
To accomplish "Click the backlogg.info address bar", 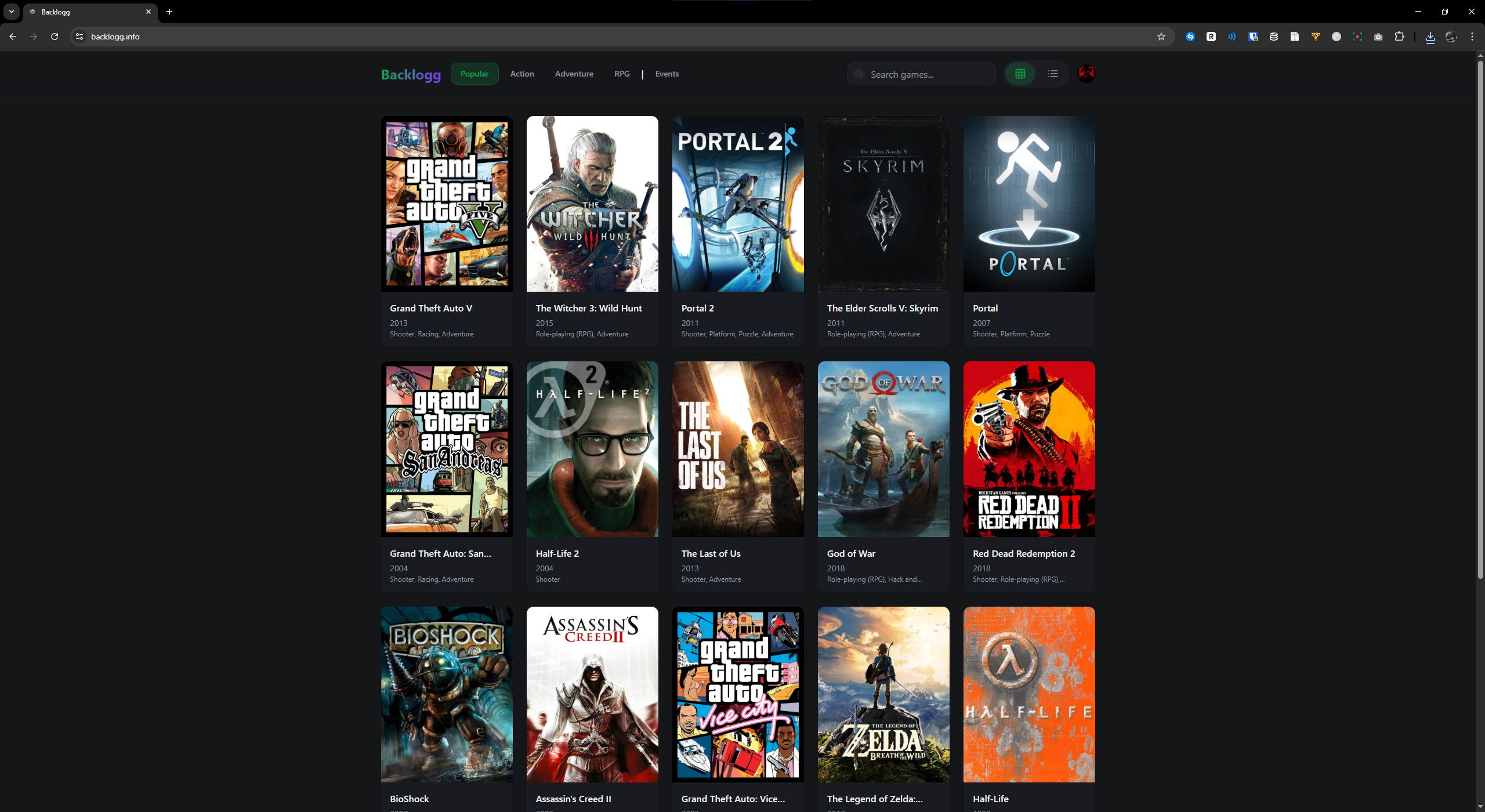I will point(621,37).
